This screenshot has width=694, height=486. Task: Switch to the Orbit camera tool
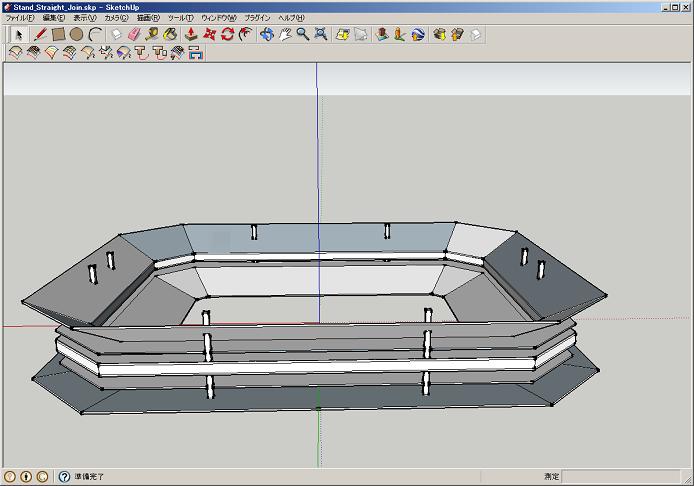coord(267,34)
